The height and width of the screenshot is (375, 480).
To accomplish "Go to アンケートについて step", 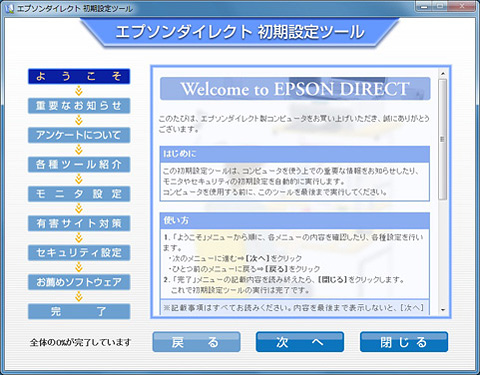I will tap(79, 135).
